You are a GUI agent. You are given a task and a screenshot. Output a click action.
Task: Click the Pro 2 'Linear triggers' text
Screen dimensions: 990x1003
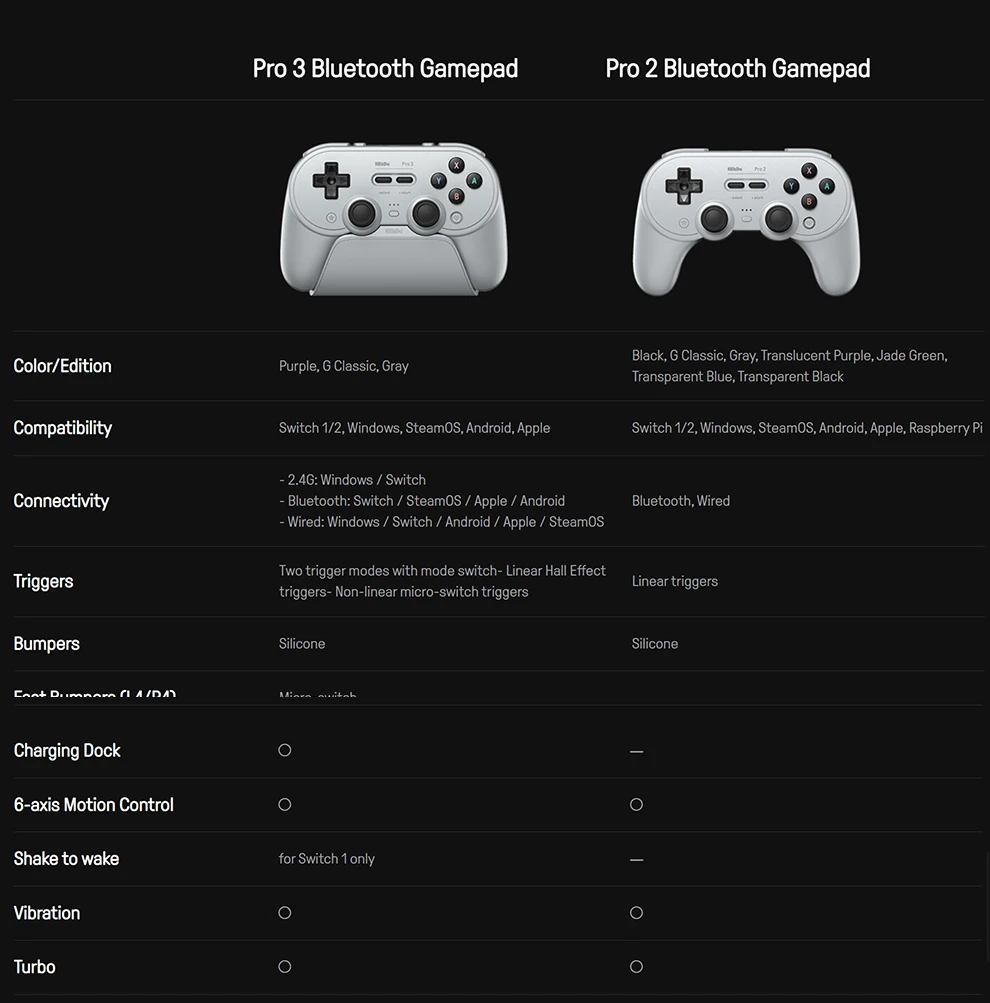[x=675, y=581]
